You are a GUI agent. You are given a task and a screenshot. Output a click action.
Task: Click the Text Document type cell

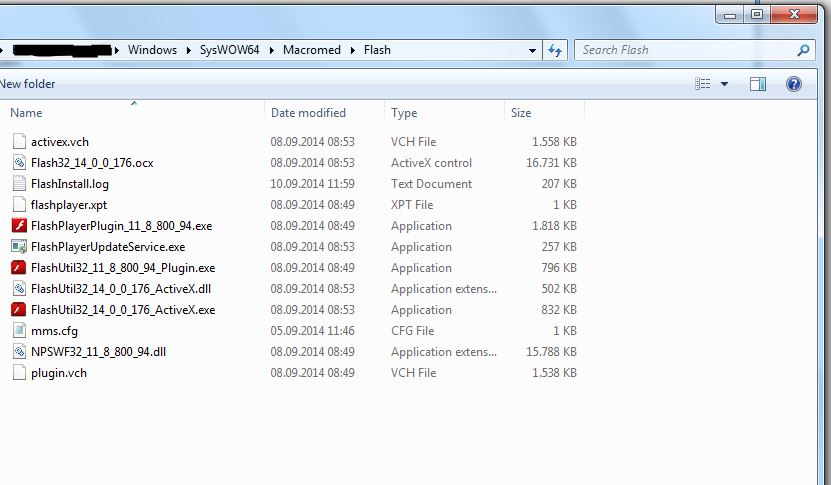431,184
